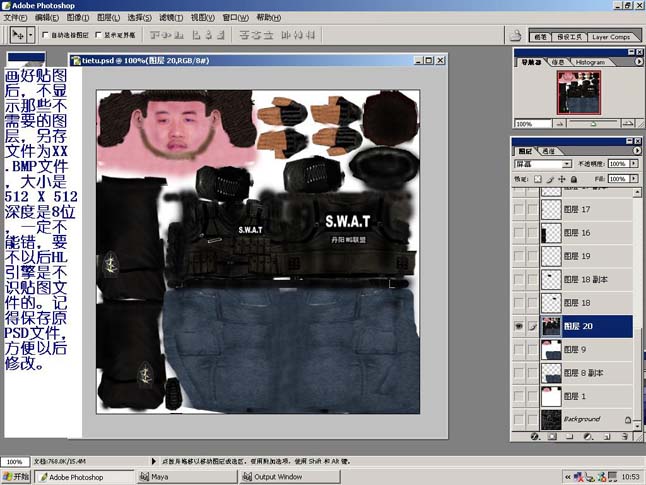Open the 文件(F) File menu
Viewport: 646px width, 485px height.
tap(15, 18)
